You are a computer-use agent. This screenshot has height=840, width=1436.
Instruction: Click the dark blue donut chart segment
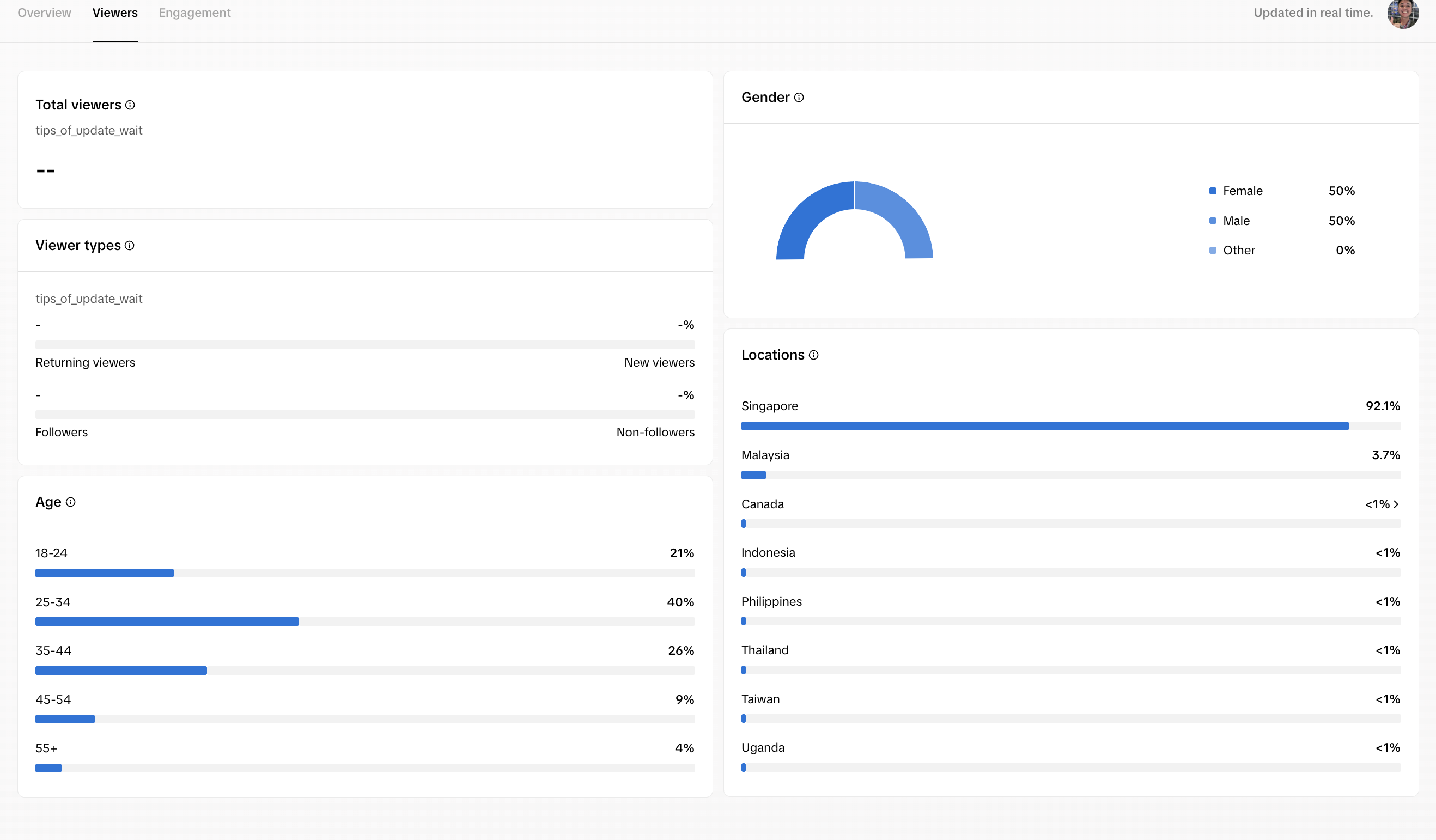tap(815, 220)
